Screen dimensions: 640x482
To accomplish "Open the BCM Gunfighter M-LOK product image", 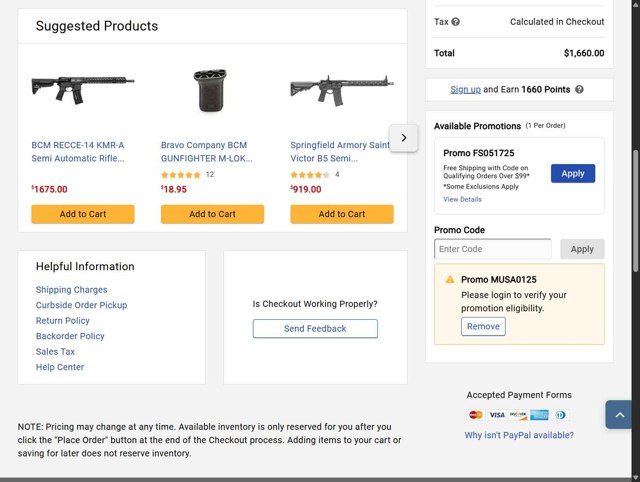I will pyautogui.click(x=212, y=90).
